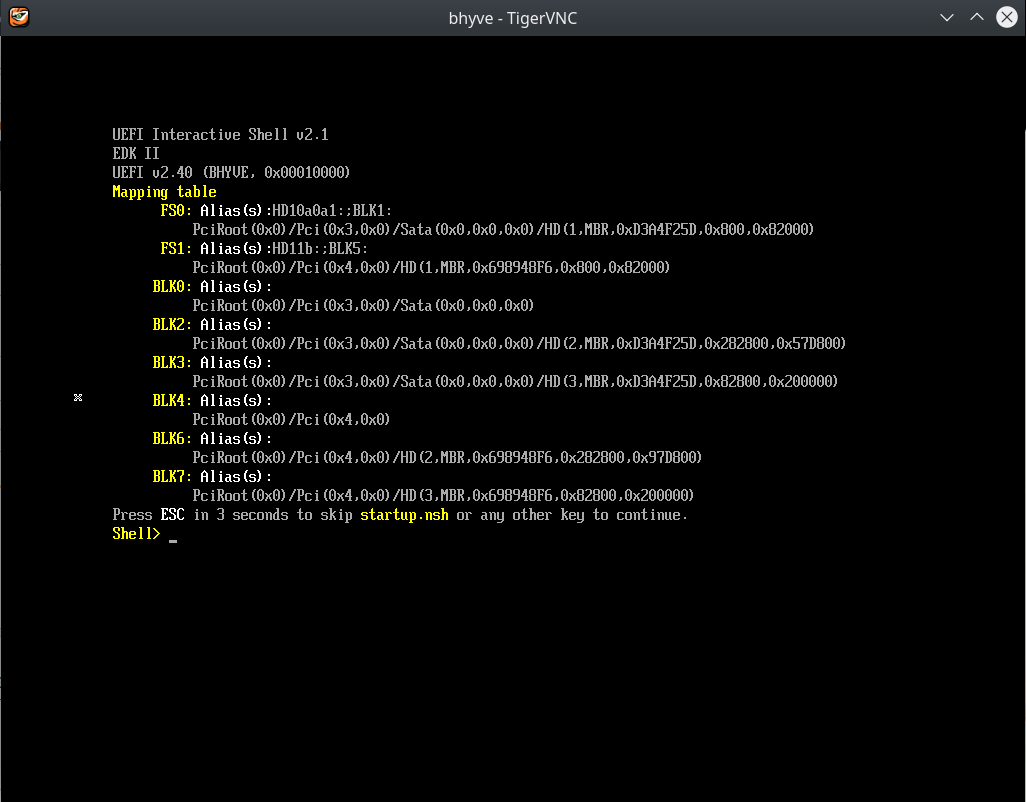The height and width of the screenshot is (802, 1026).
Task: Open the TigerVNC window options chevron
Action: click(945, 17)
